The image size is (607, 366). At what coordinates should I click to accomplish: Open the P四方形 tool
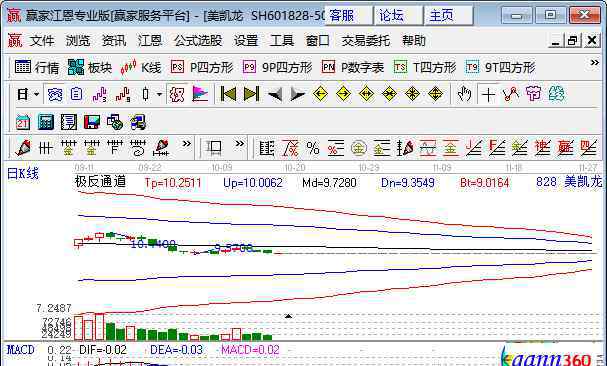[202, 67]
